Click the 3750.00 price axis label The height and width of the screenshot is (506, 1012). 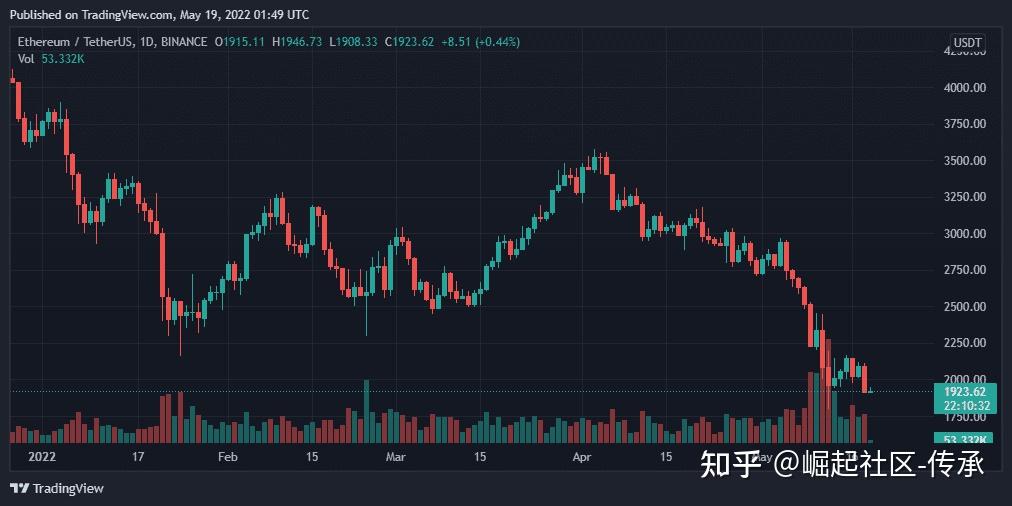click(965, 124)
